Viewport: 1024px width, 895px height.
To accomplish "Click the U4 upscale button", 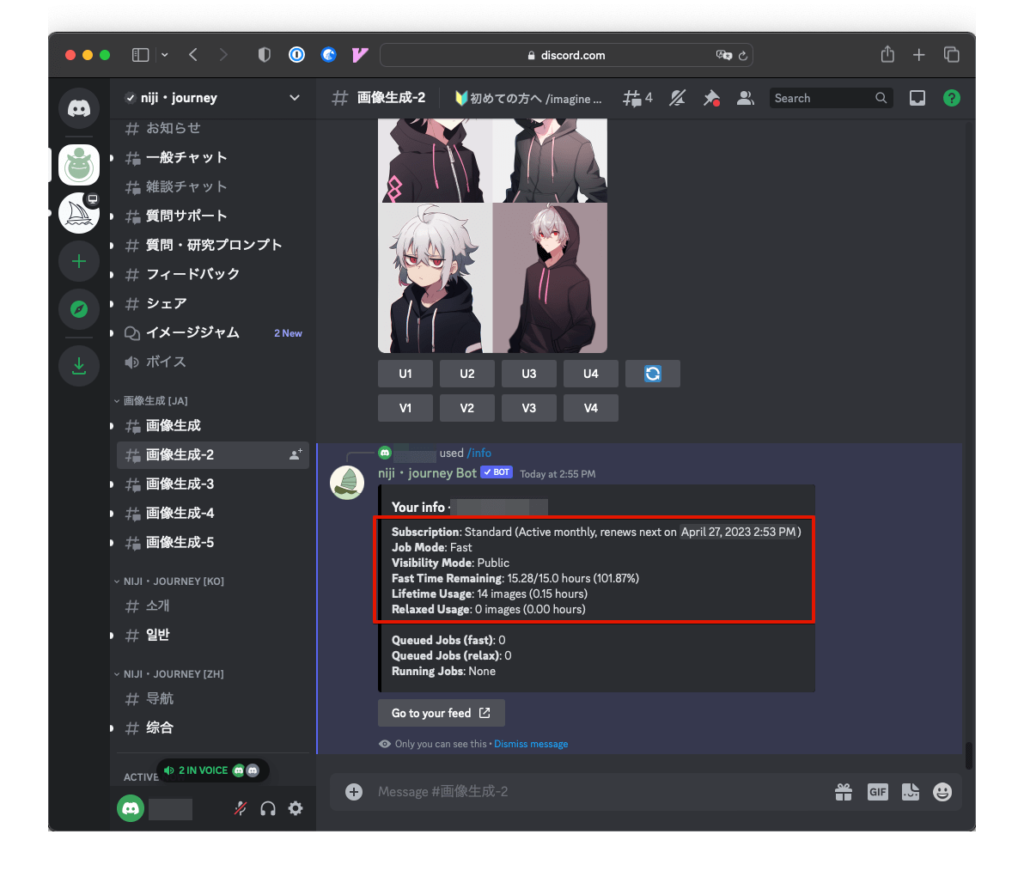I will 591,374.
